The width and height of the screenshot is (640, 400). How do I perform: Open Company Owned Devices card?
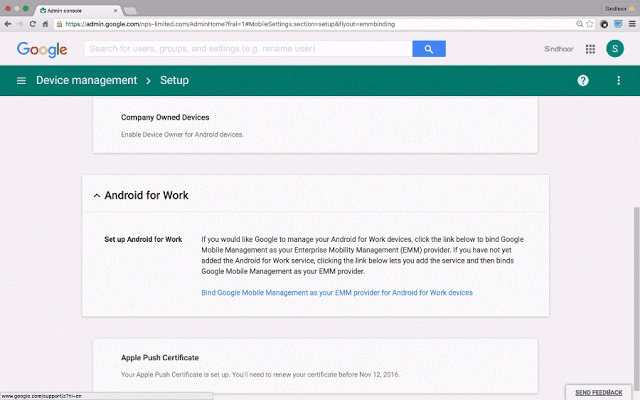315,125
